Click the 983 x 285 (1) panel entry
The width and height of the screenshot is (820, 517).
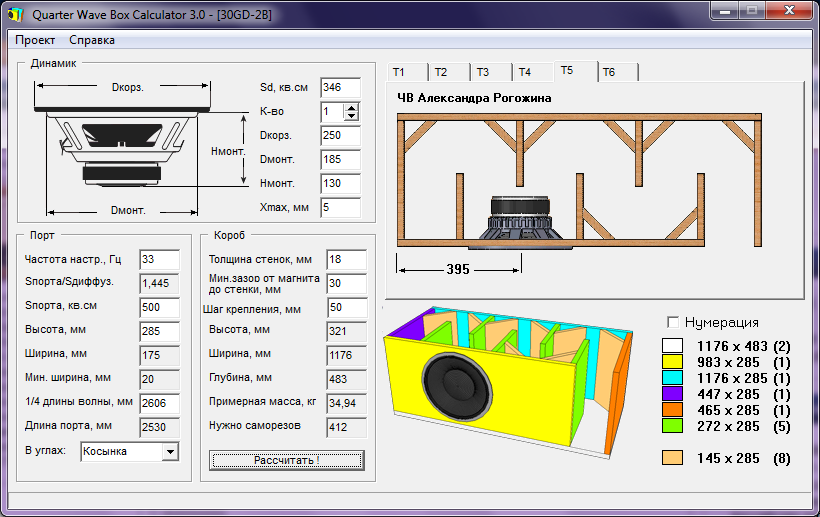tap(744, 362)
